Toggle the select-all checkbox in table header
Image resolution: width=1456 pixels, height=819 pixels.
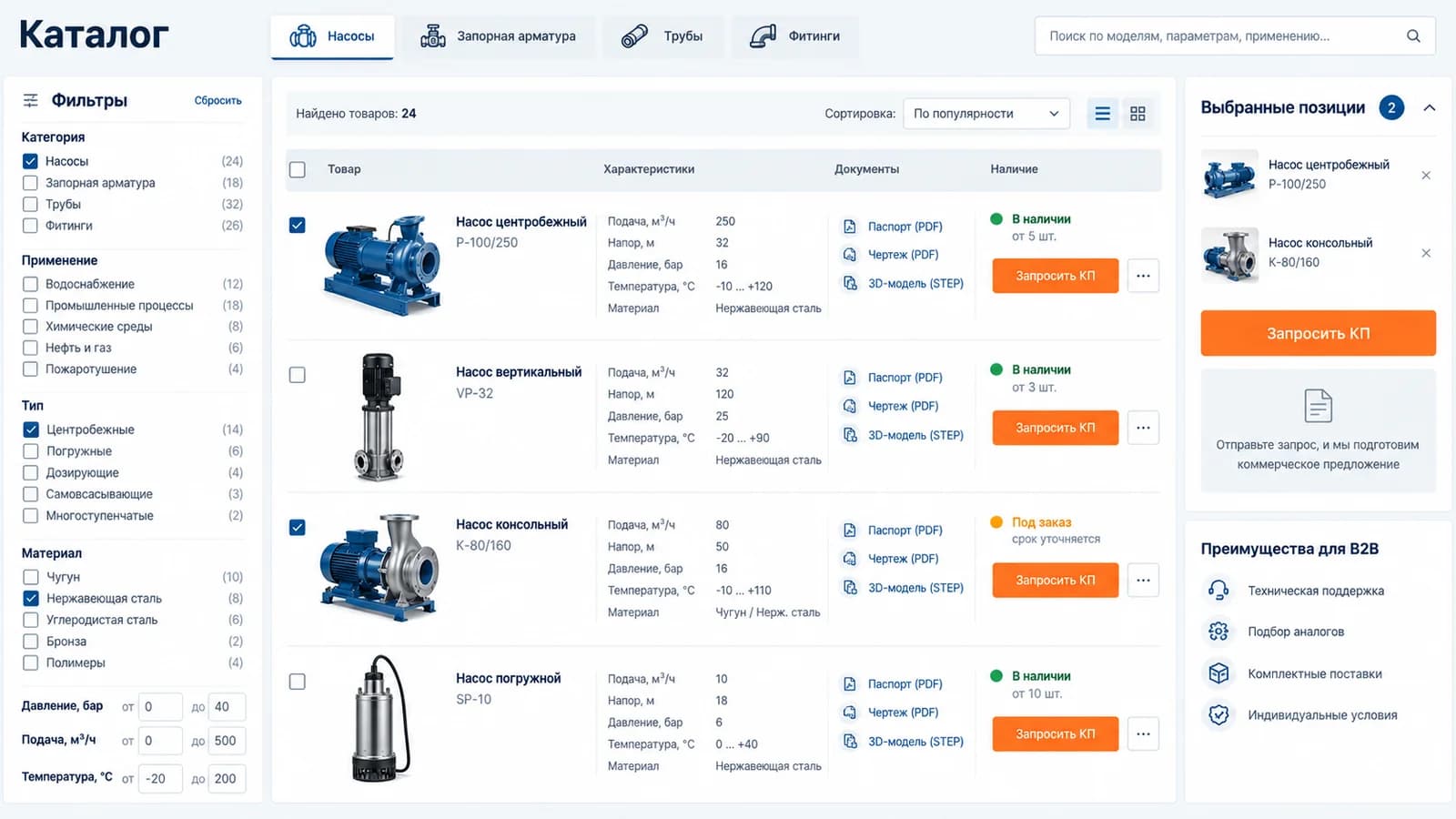click(297, 169)
